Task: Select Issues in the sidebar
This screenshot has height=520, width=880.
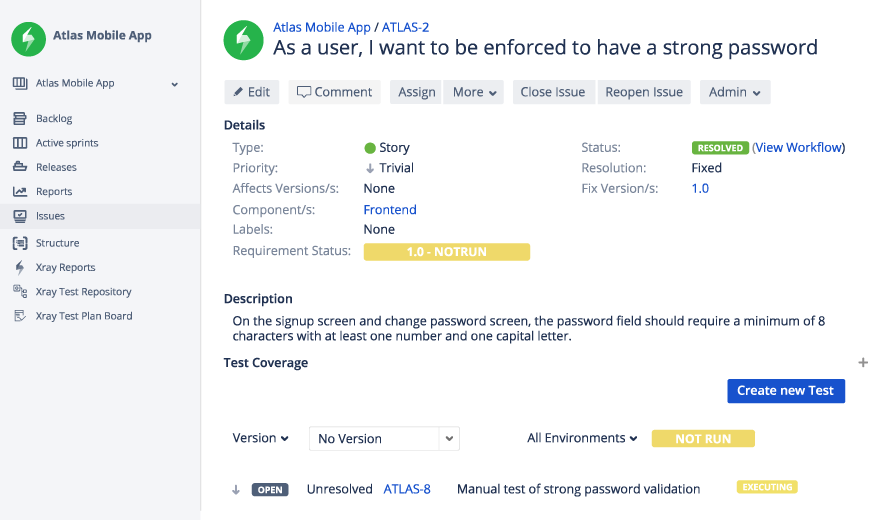Action: pos(50,216)
